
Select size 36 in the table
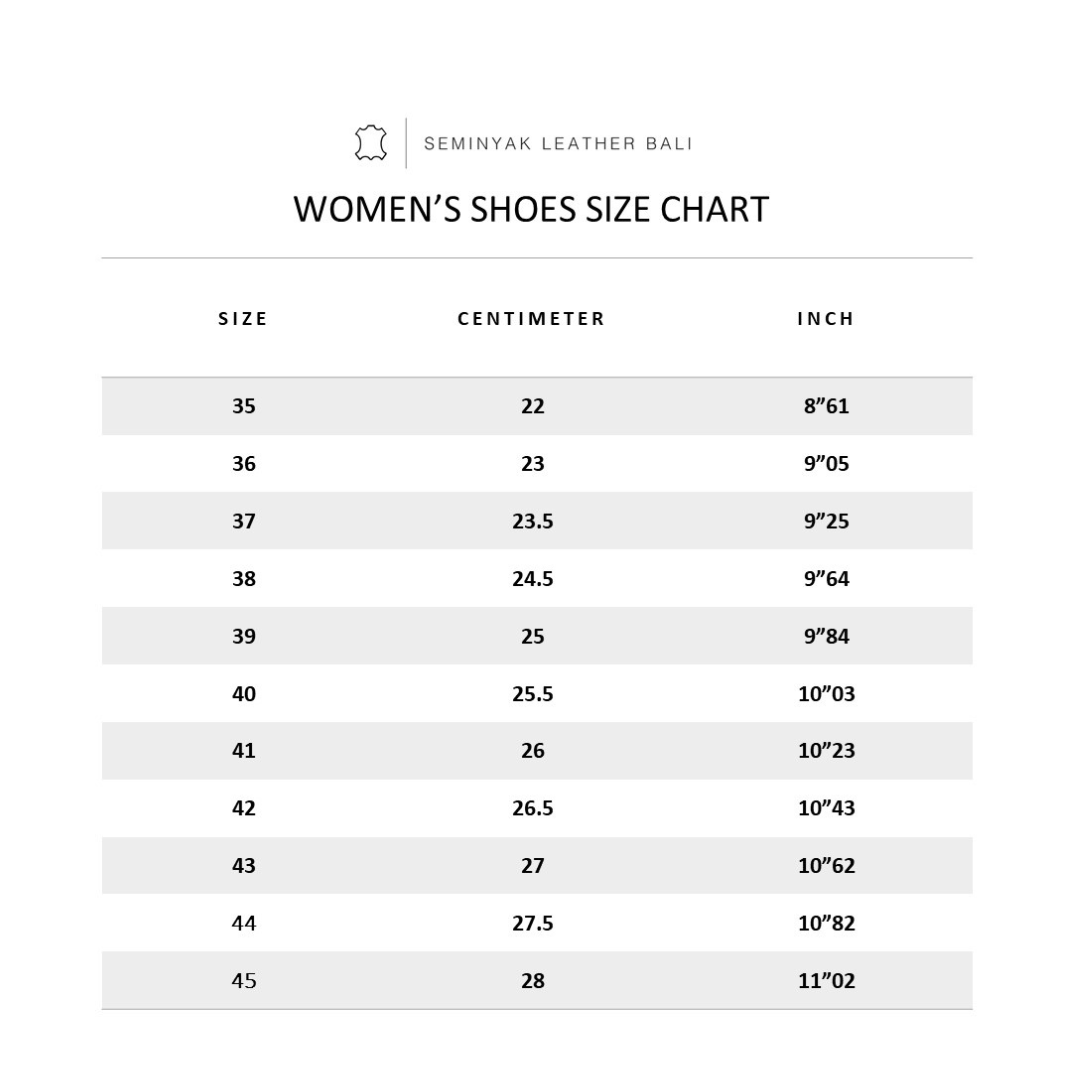244,464
